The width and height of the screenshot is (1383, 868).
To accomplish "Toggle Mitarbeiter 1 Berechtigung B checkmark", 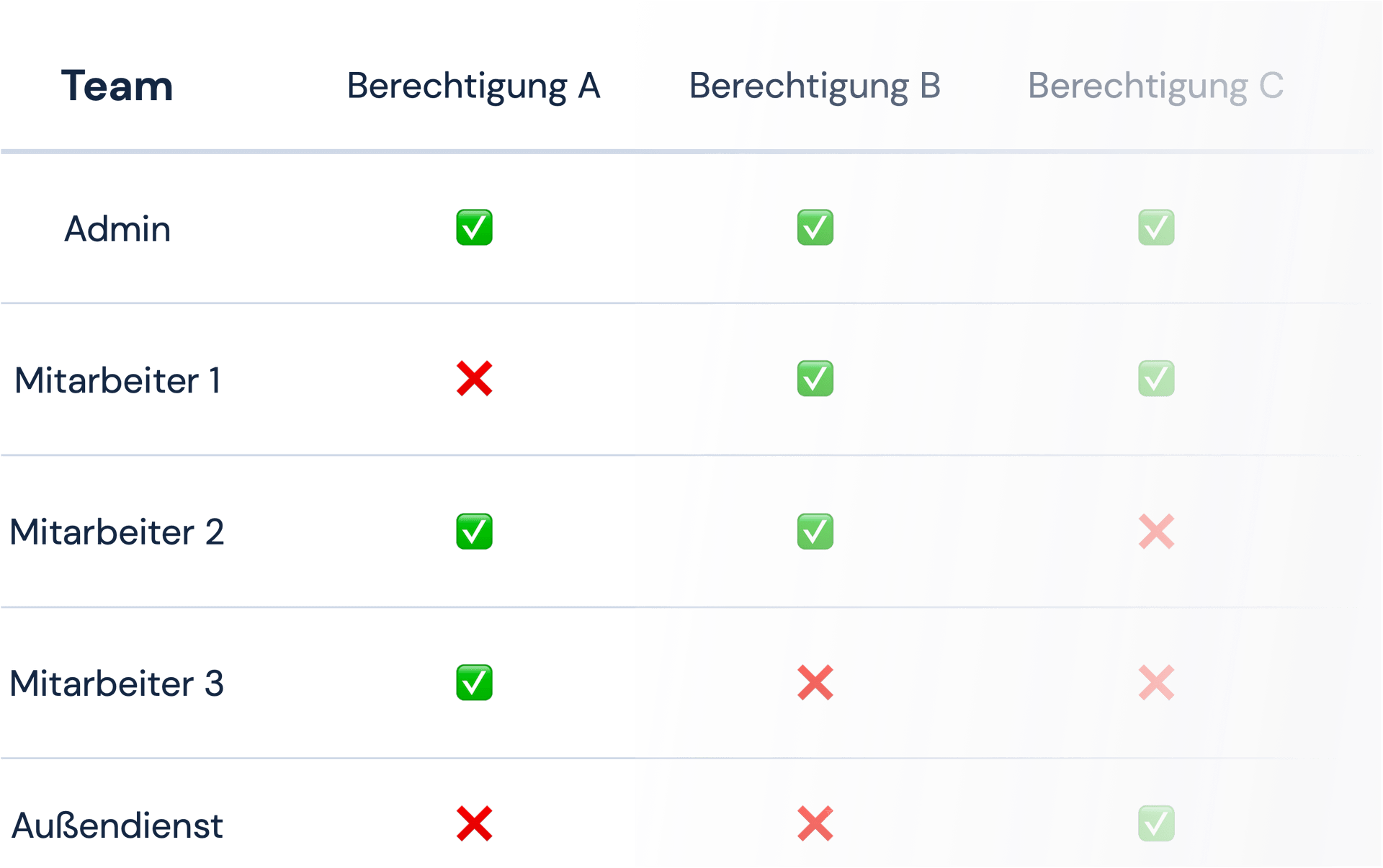I will tap(815, 379).
